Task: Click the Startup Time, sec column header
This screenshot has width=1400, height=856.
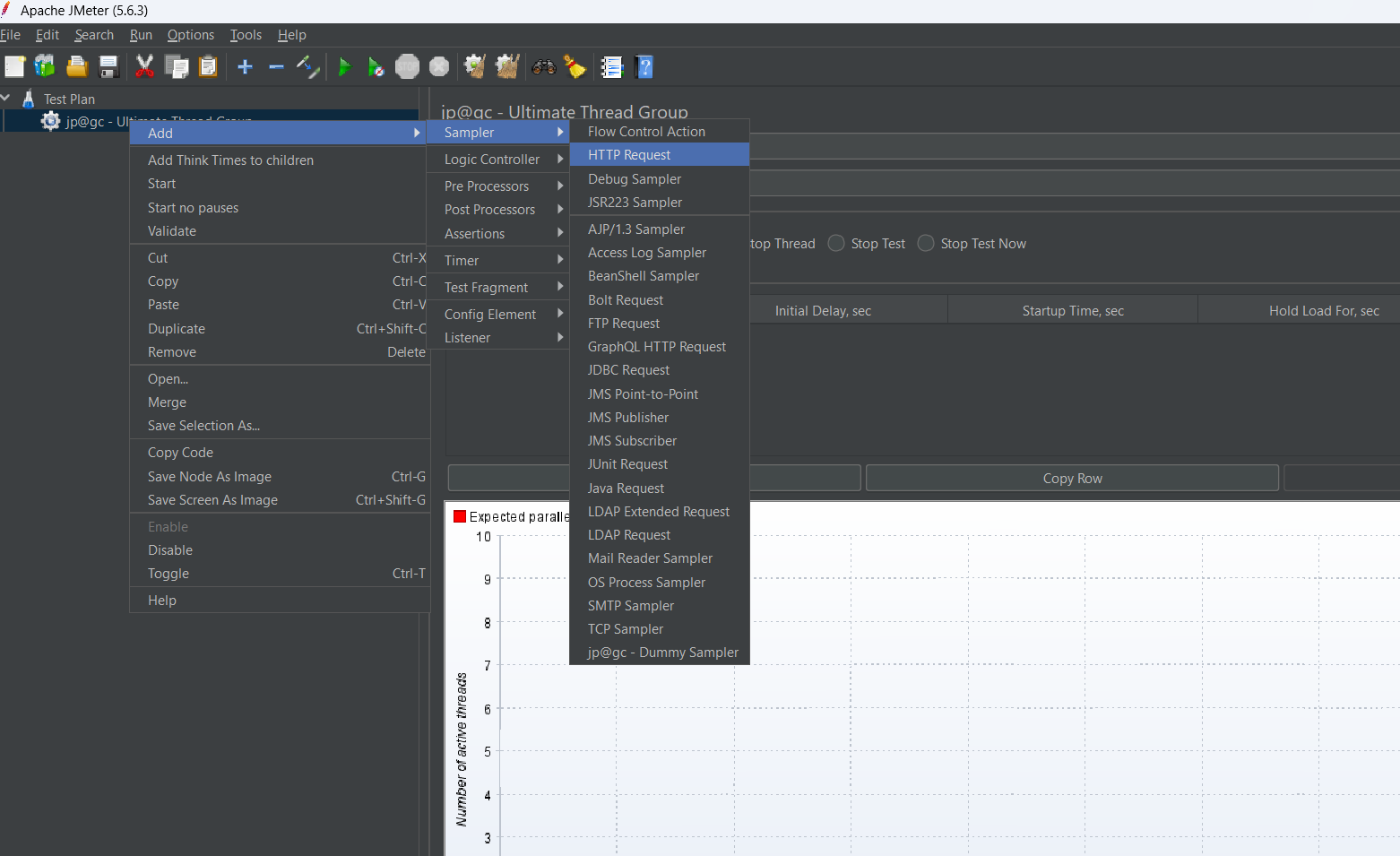Action: click(1073, 310)
